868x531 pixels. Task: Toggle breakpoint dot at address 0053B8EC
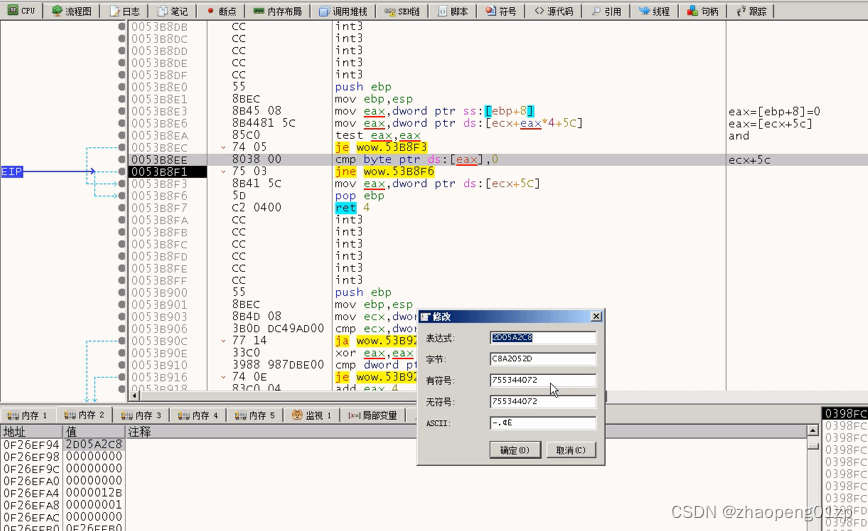pyautogui.click(x=121, y=148)
